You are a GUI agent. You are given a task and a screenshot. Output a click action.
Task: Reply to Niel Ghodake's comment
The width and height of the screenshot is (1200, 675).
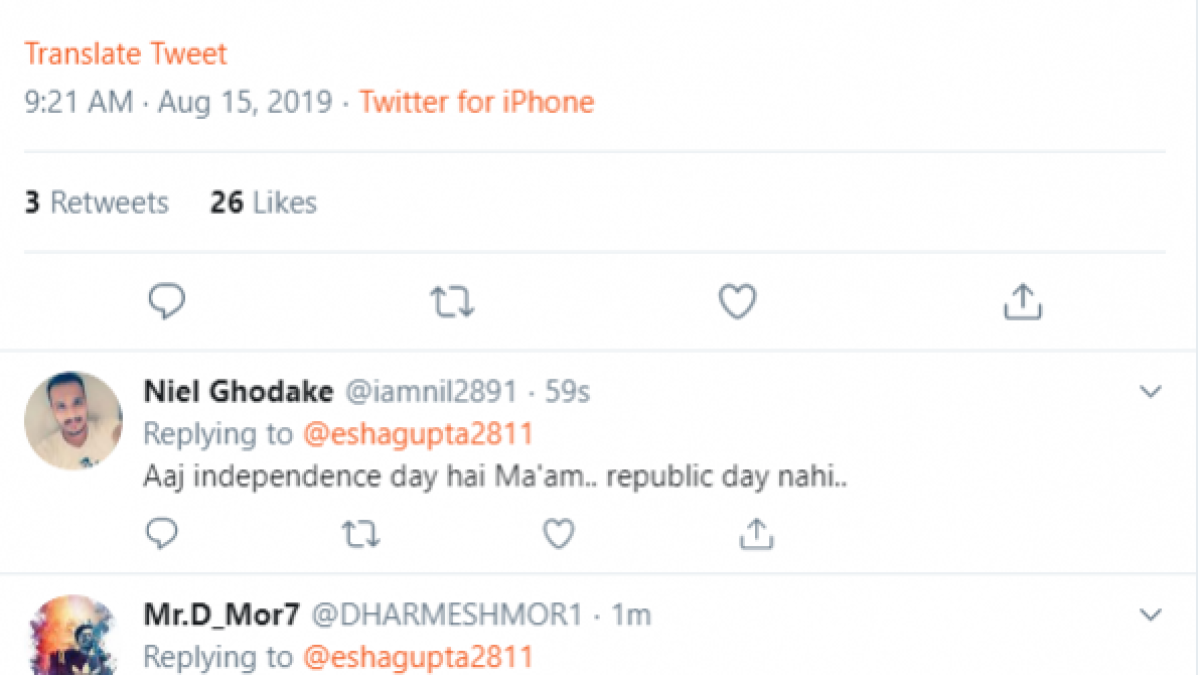pyautogui.click(x=162, y=535)
